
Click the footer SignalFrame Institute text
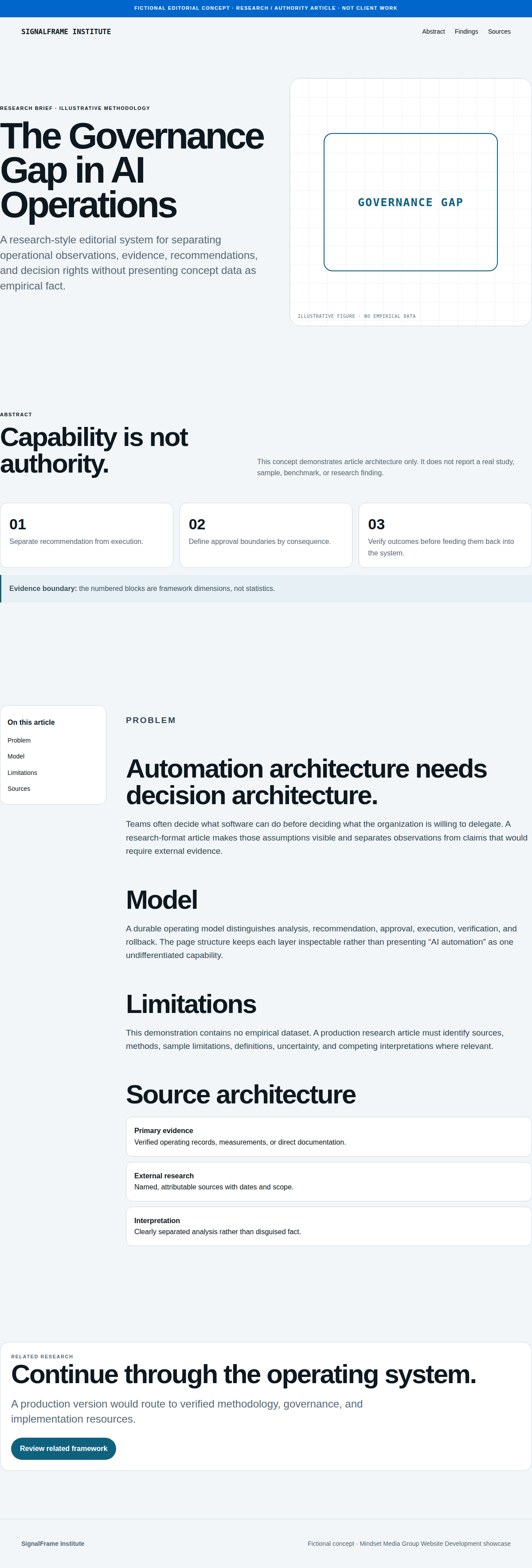tap(53, 1543)
